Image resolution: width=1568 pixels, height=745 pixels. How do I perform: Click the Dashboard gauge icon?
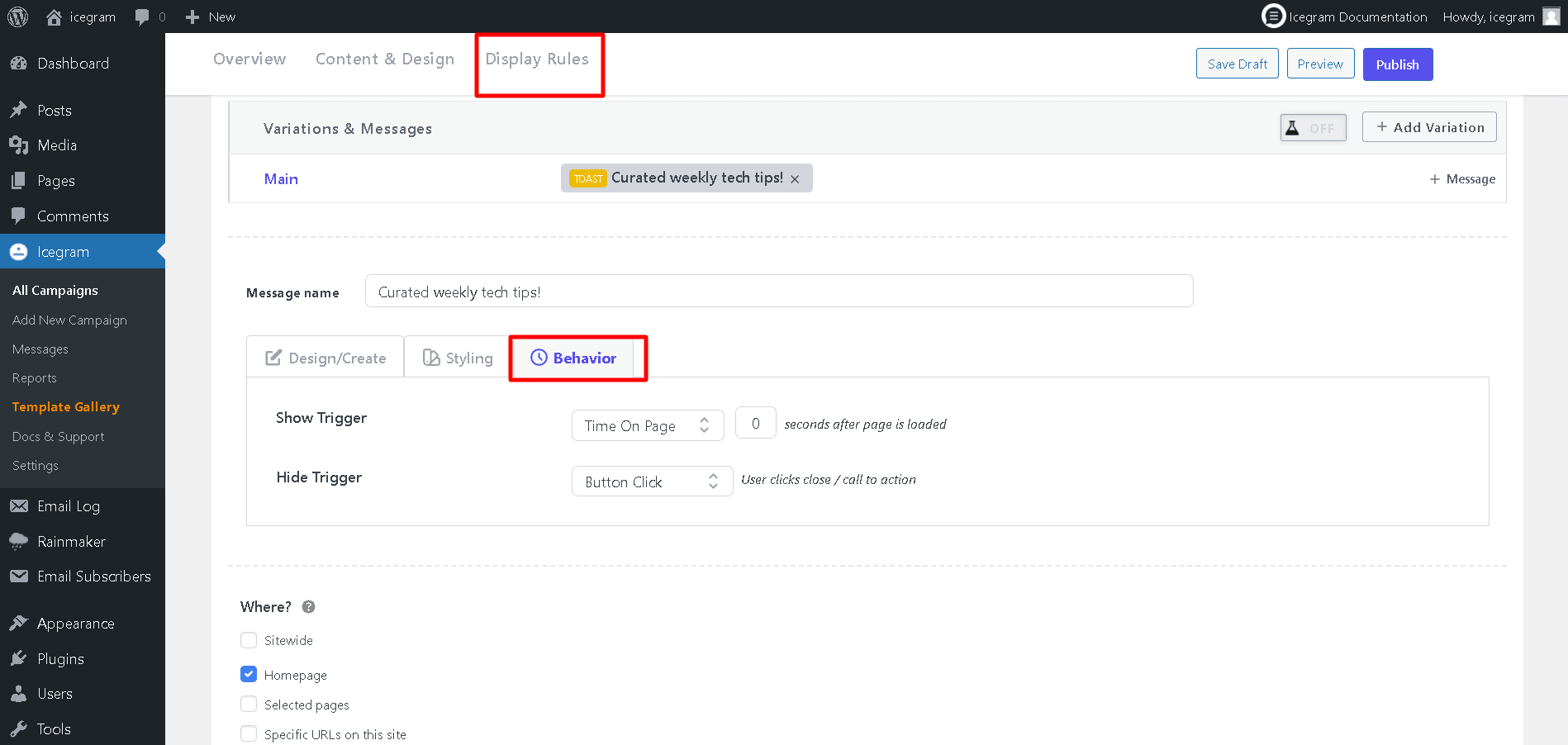(x=19, y=64)
